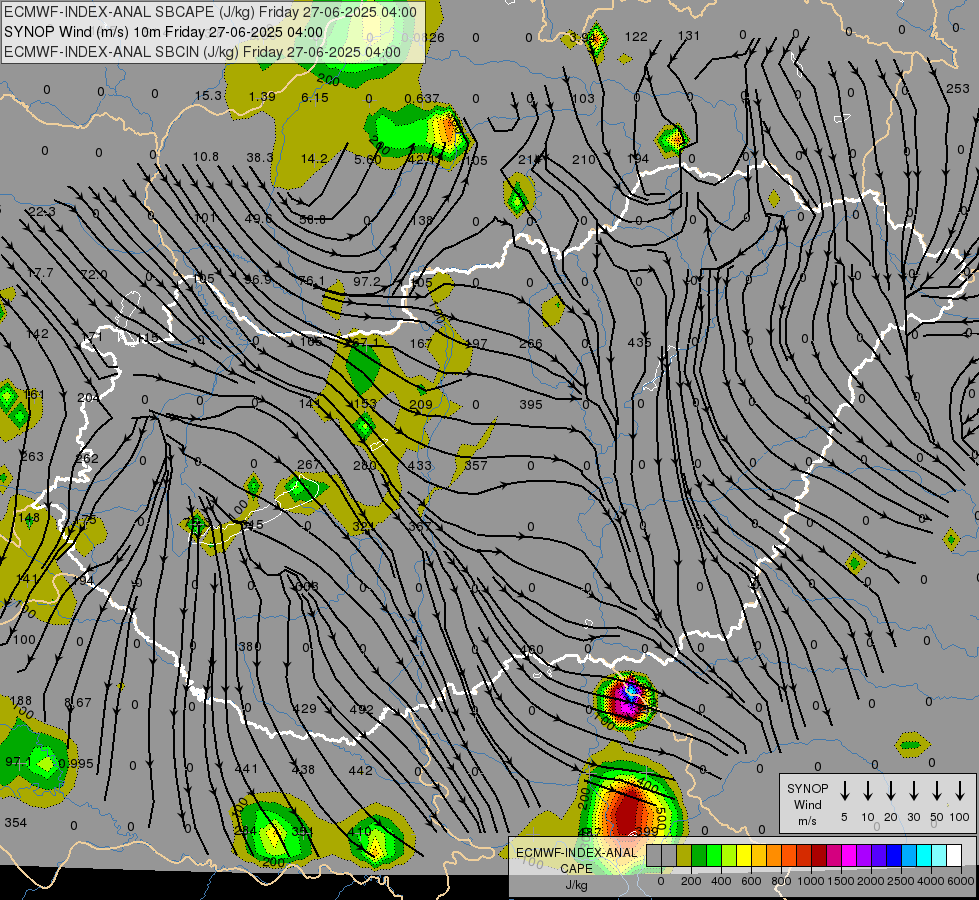Click the '8.67' value on the map
This screenshot has height=900, width=979.
[78, 703]
